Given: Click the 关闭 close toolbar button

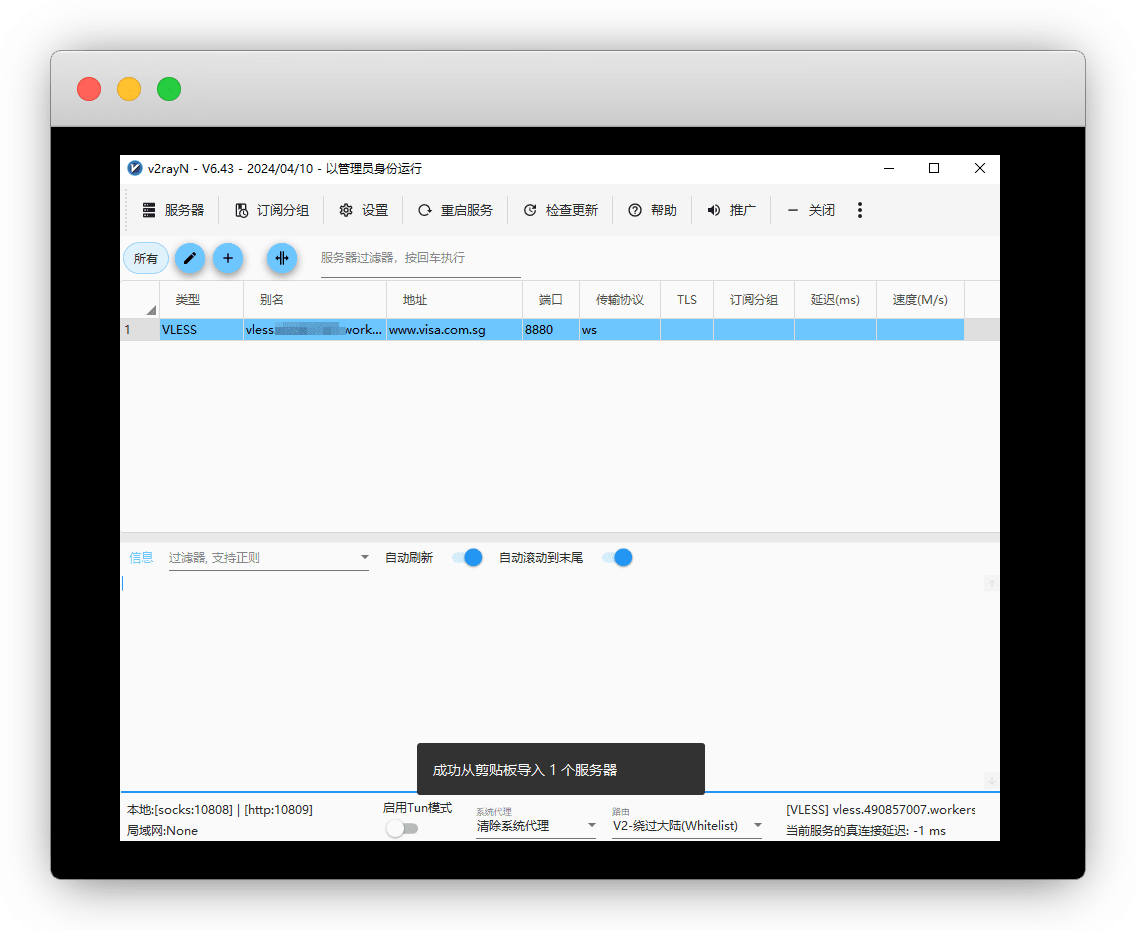Looking at the screenshot, I should (x=811, y=210).
